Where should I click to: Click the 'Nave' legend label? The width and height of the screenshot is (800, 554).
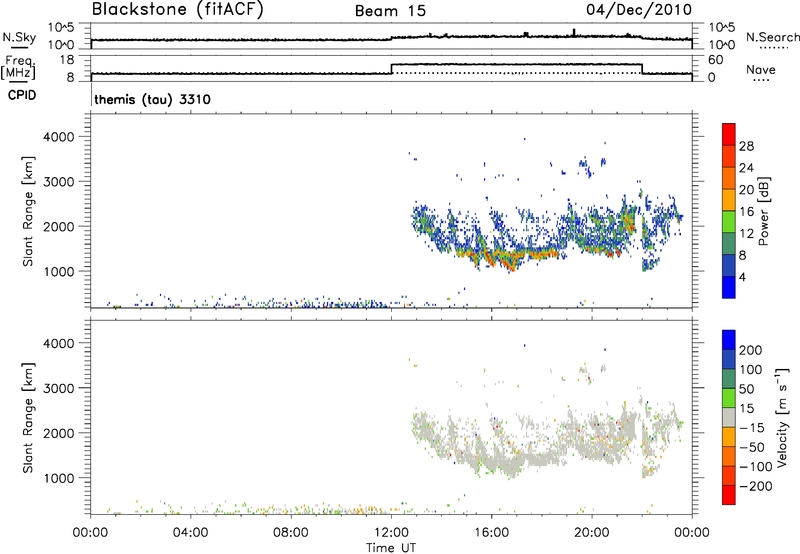point(761,70)
